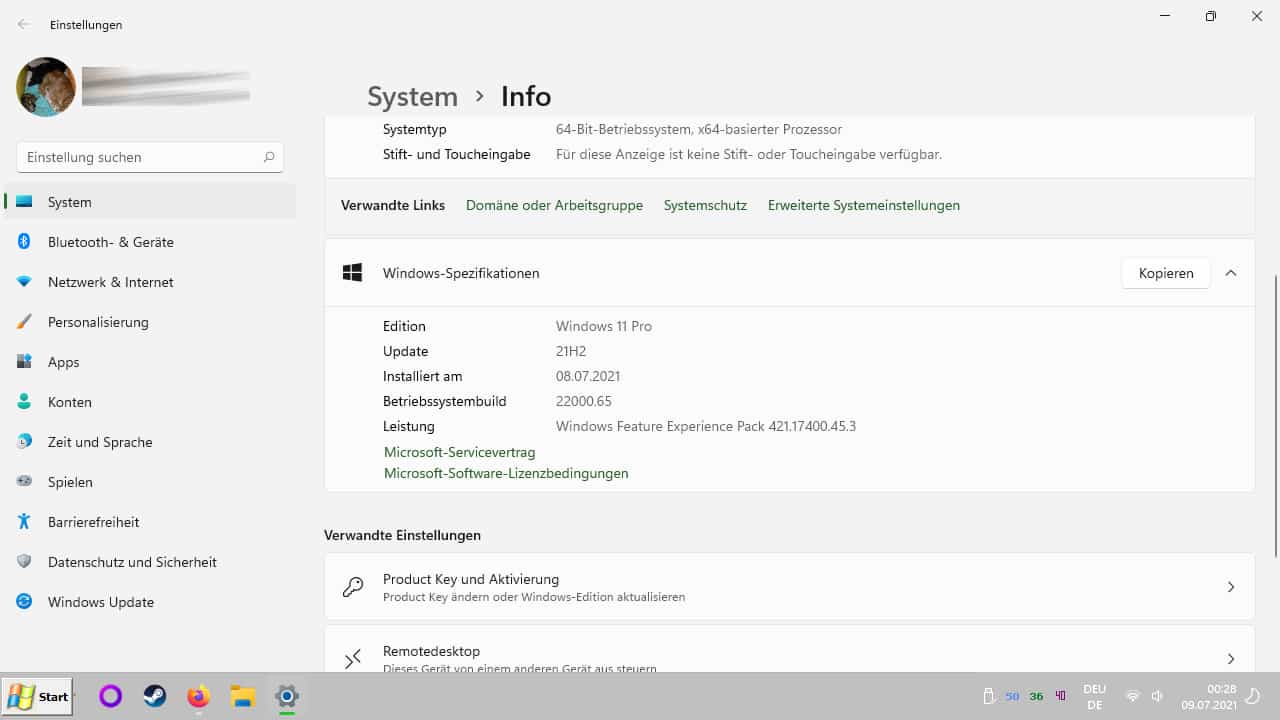Click the key icon beside Product Key
Screen dimensions: 1280x720
(x=353, y=587)
